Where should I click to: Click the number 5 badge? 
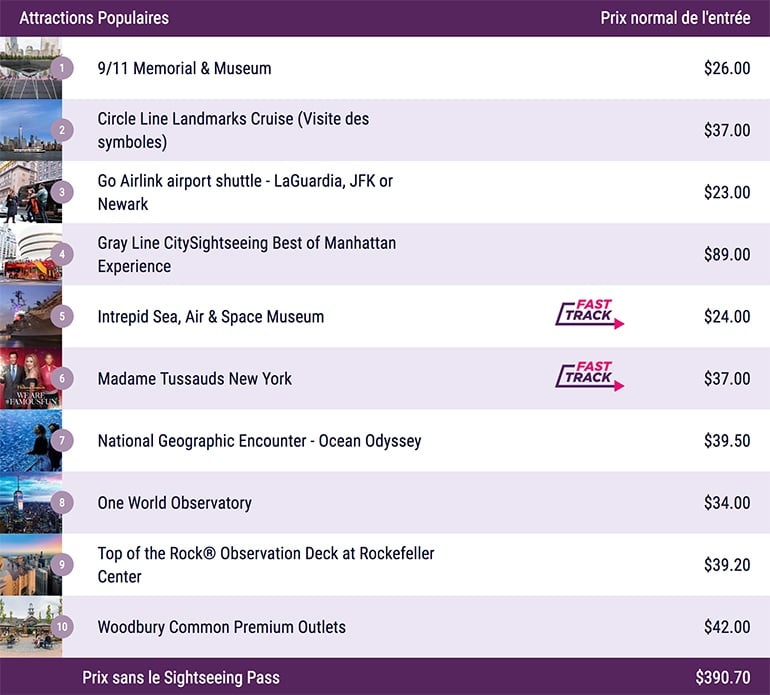tap(62, 316)
